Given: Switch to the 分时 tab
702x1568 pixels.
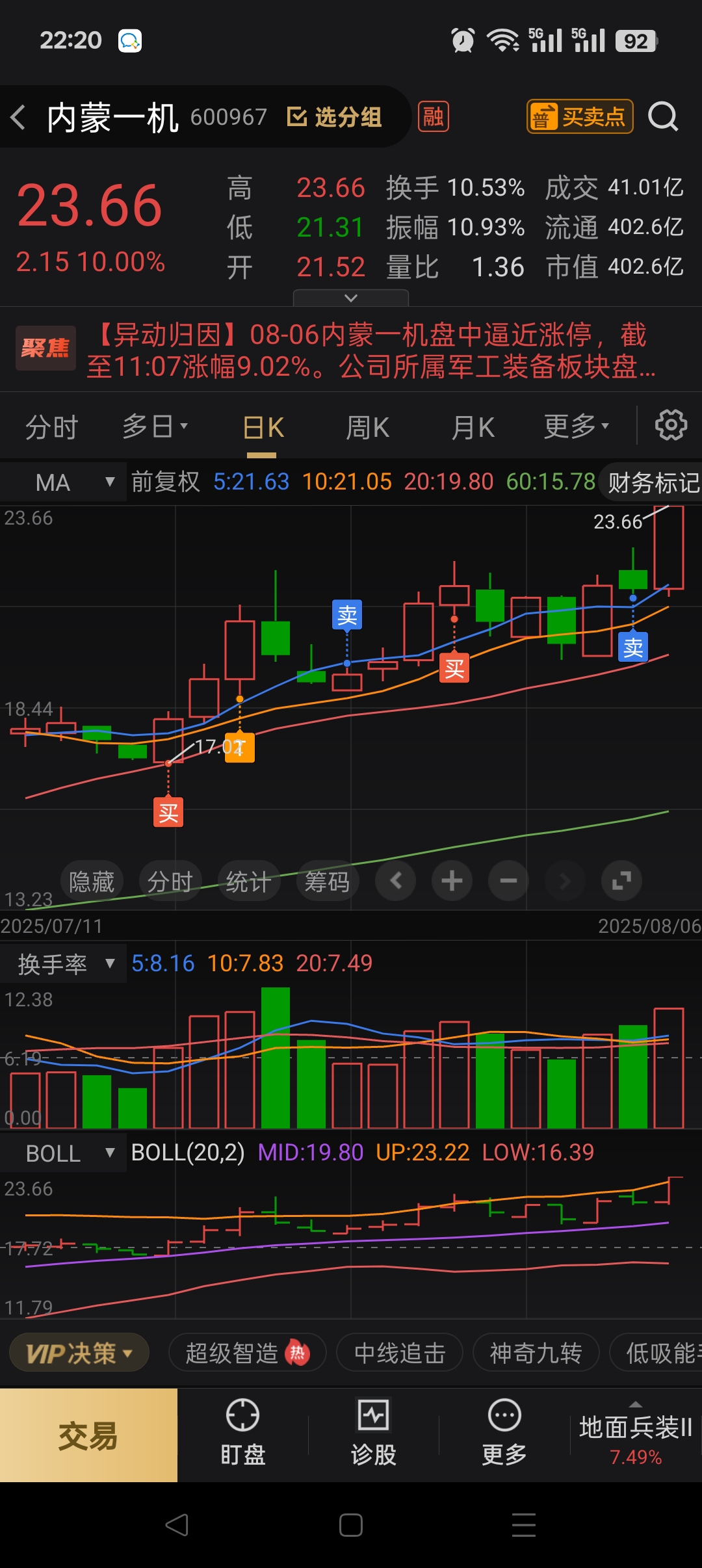Looking at the screenshot, I should pyautogui.click(x=52, y=427).
